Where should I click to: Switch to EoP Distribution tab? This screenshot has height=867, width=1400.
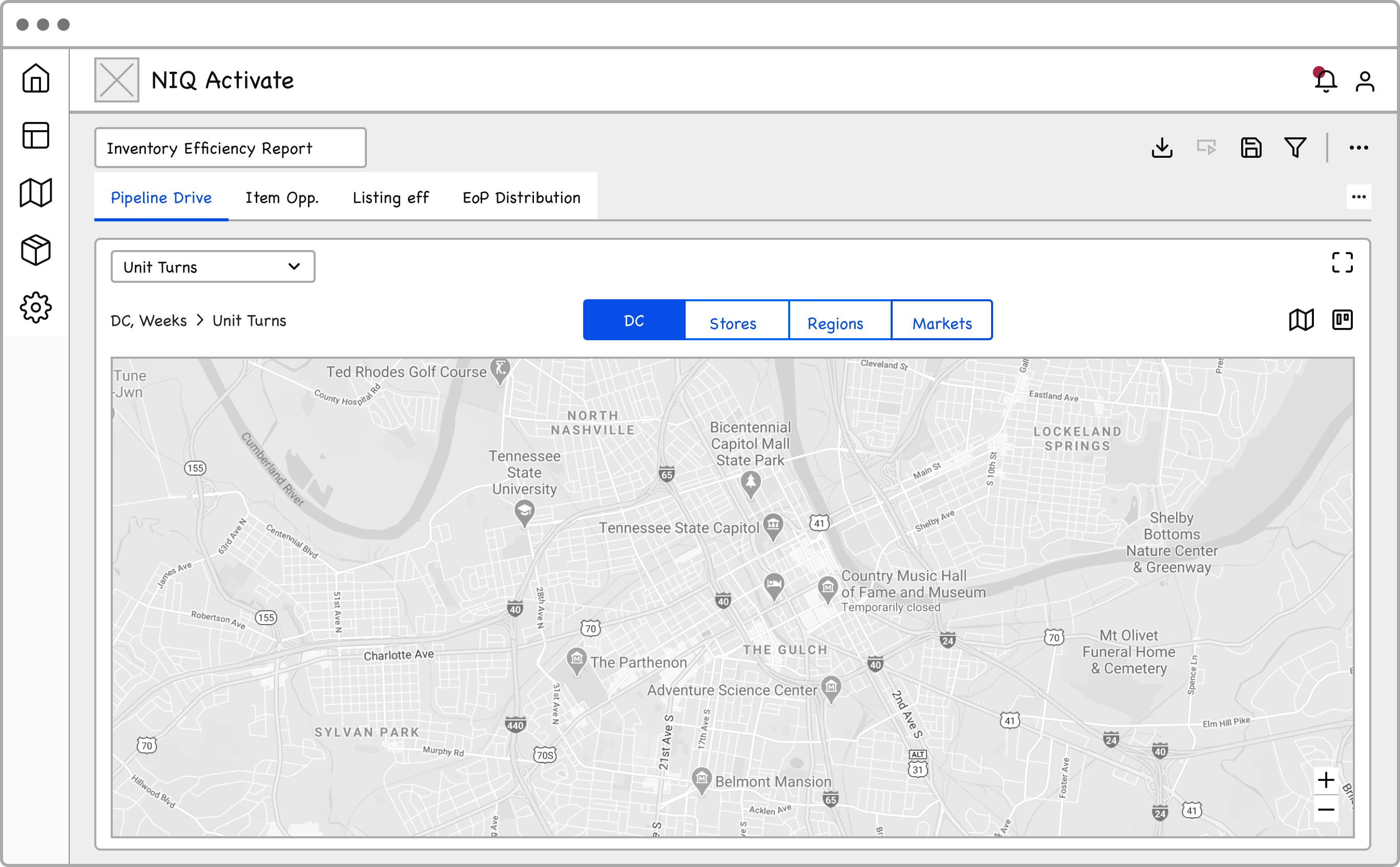coord(521,197)
